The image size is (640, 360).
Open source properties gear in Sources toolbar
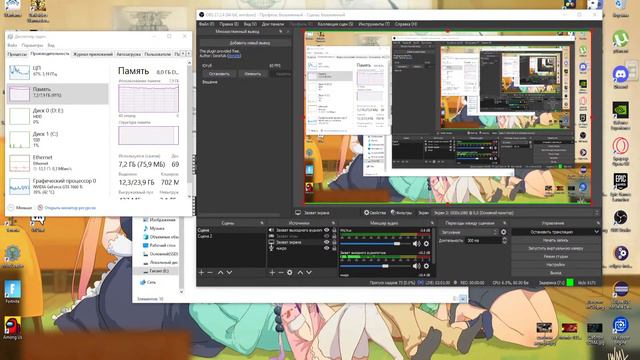pos(290,272)
